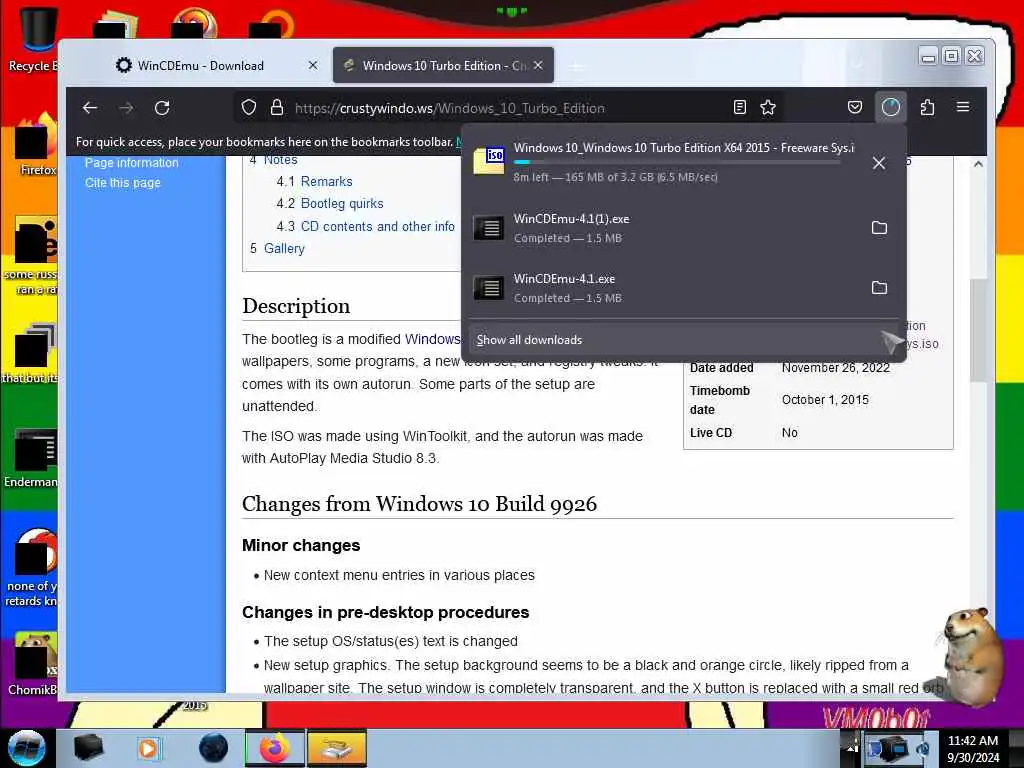Show WinCDEmu-4.1.exe in folder
Screen dimensions: 1024x768
pyautogui.click(x=879, y=287)
